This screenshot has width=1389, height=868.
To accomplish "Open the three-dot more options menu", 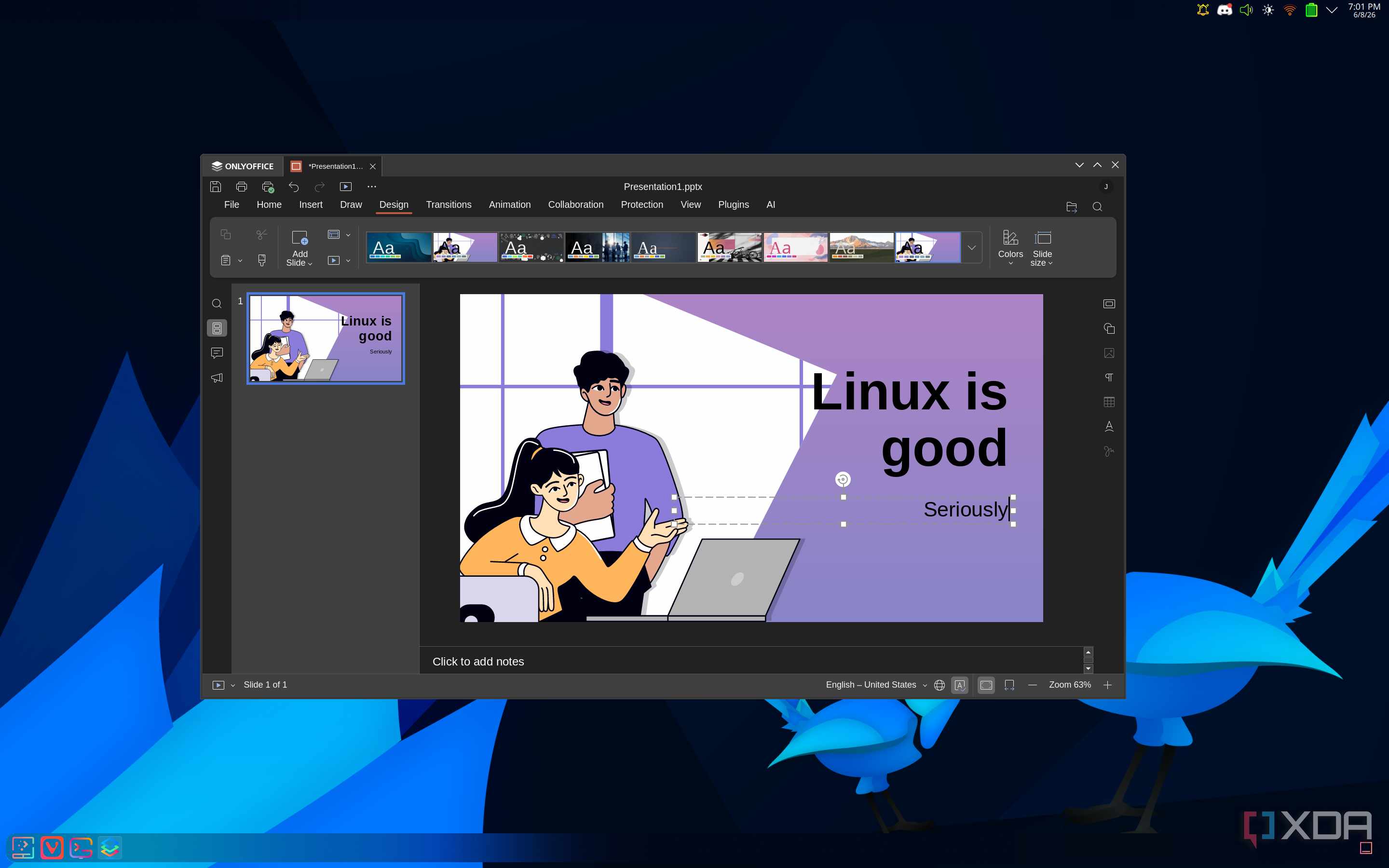I will pos(372,187).
